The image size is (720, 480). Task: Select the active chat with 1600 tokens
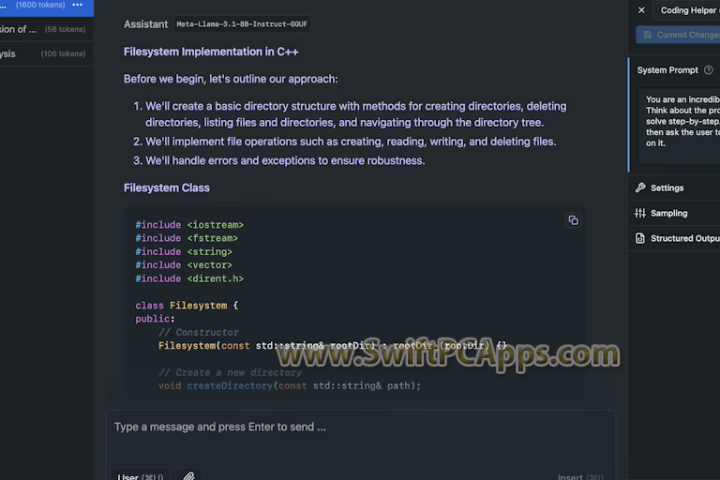click(47, 6)
